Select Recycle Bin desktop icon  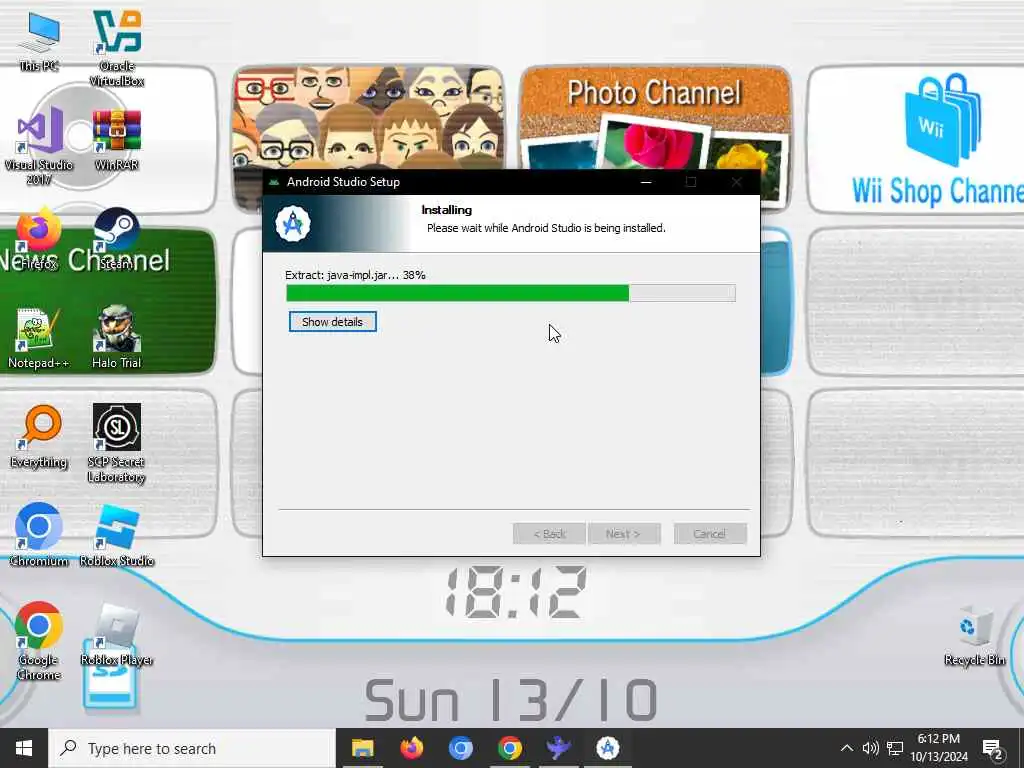[974, 635]
